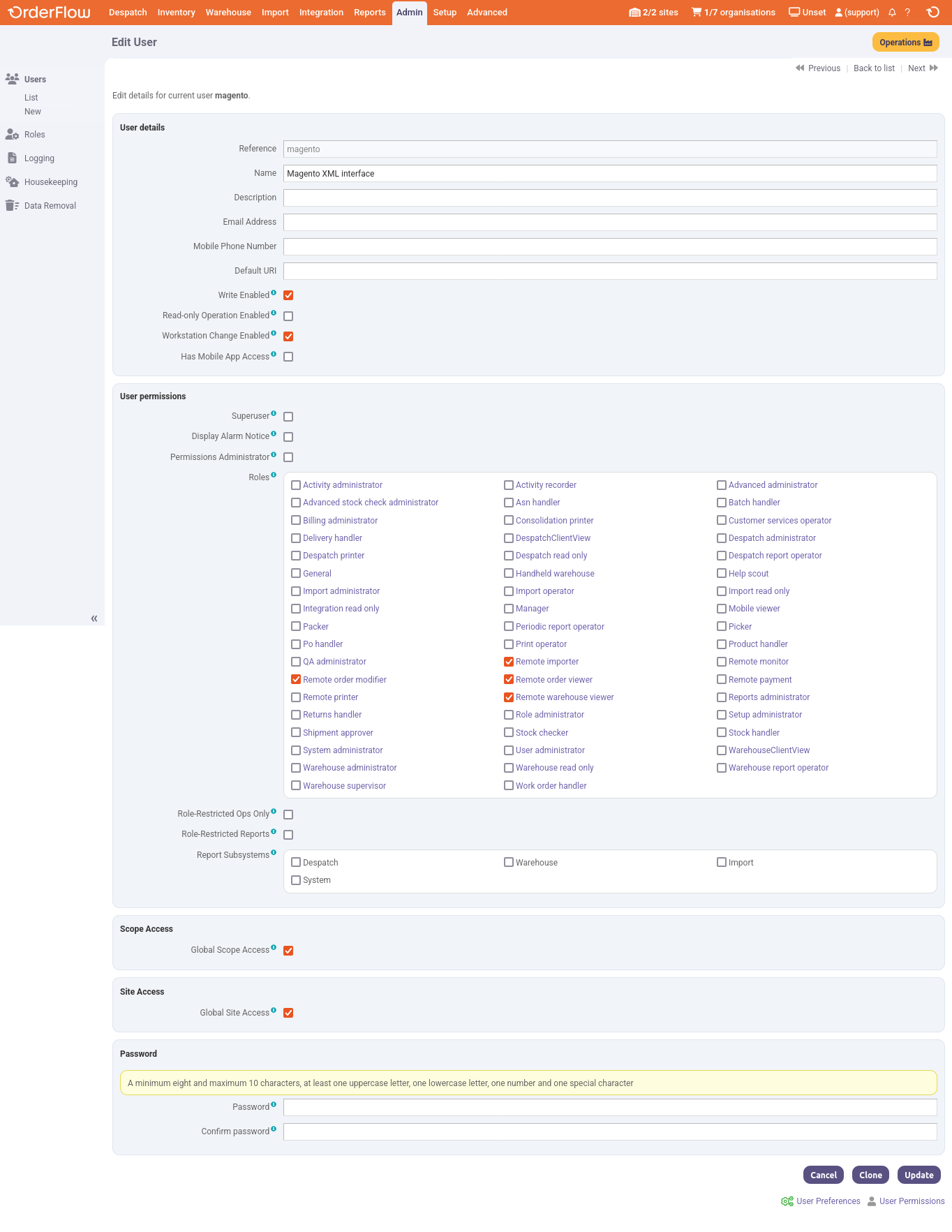
Task: Click info icon beside Superuser
Action: (x=274, y=413)
